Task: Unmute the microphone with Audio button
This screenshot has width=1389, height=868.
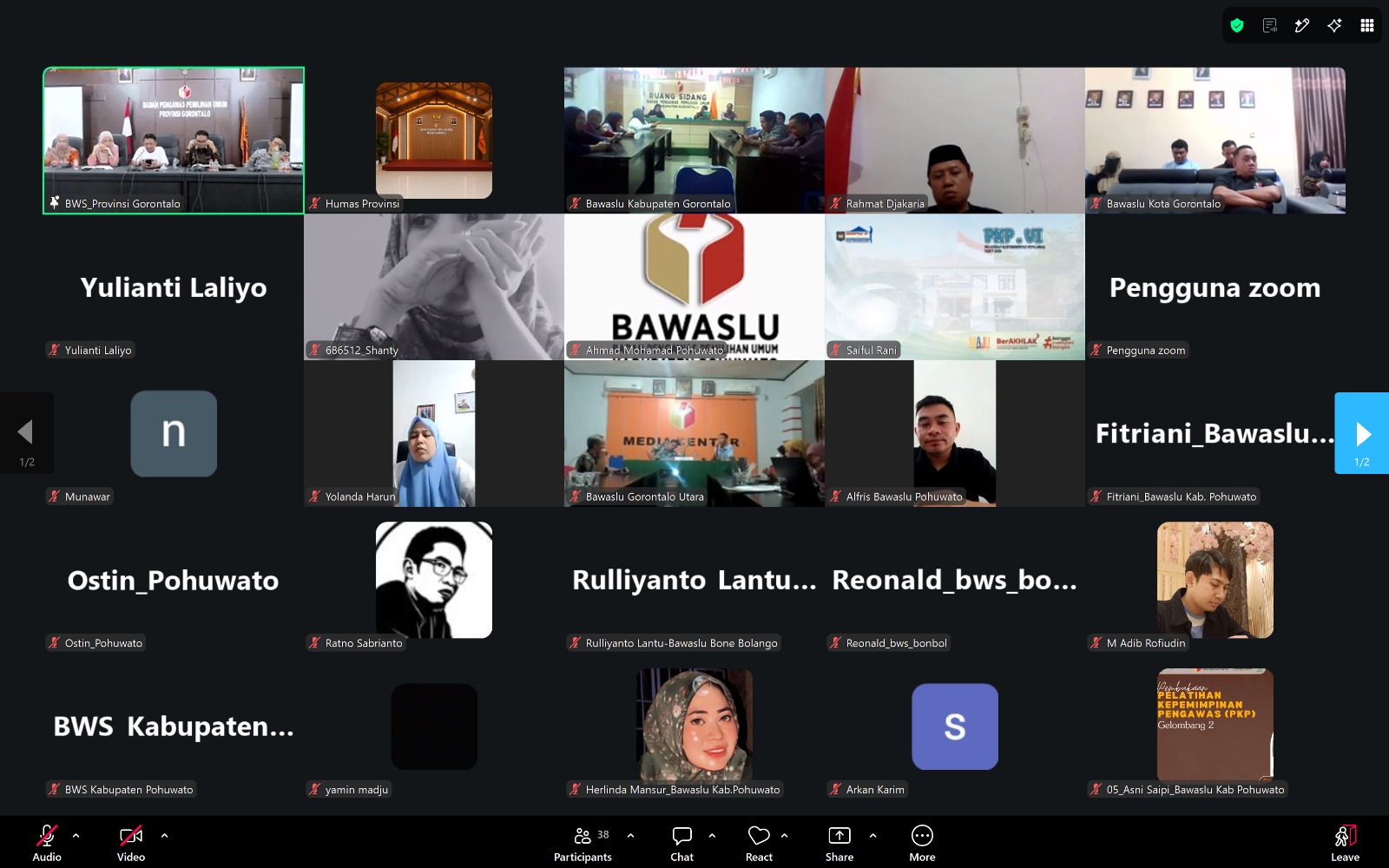Action: (x=47, y=844)
